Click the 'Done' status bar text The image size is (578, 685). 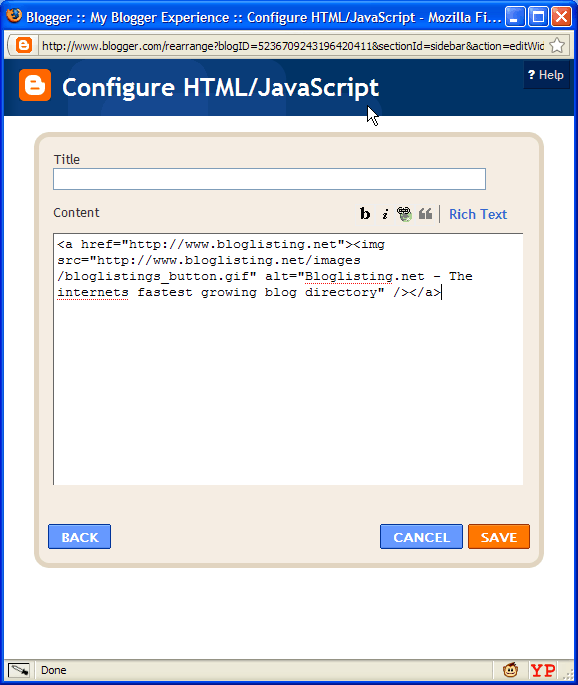[x=54, y=670]
